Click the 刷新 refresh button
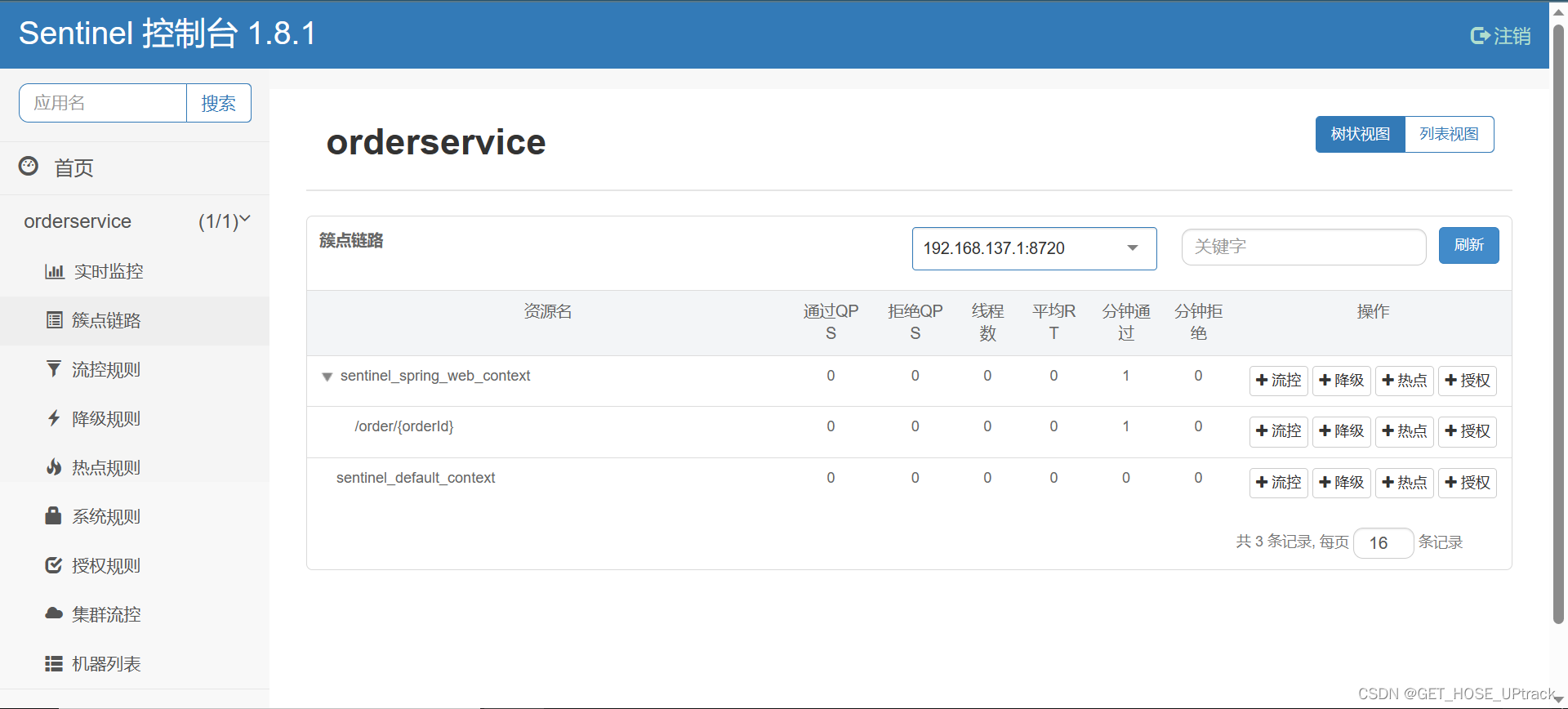The height and width of the screenshot is (709, 1568). click(x=1468, y=245)
